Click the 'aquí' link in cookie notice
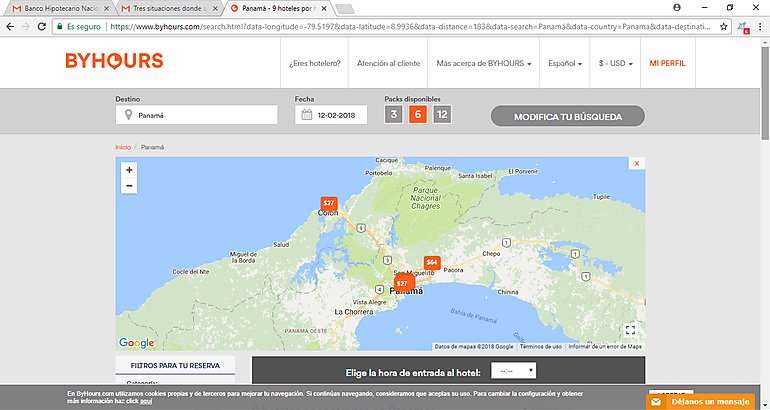Image resolution: width=770 pixels, height=410 pixels. click(146, 401)
